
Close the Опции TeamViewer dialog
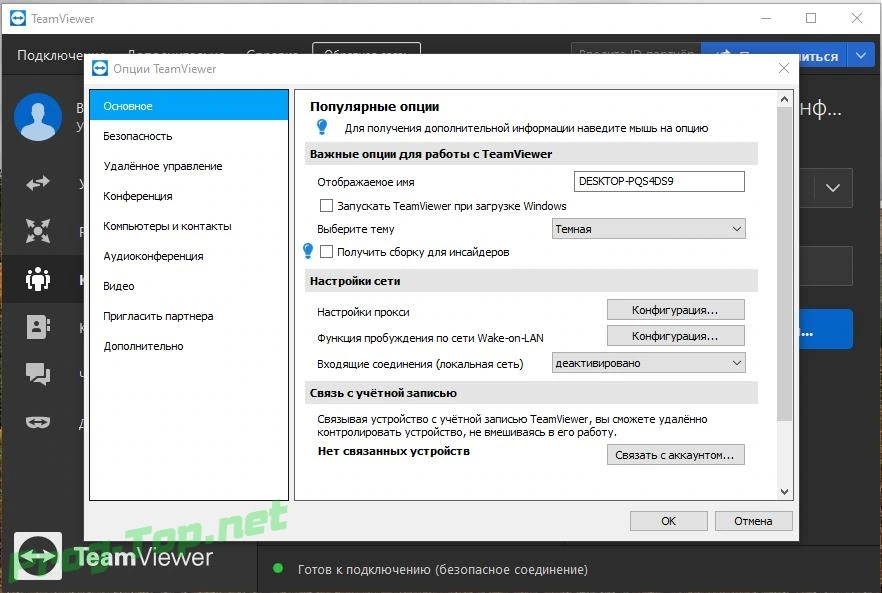click(x=784, y=69)
